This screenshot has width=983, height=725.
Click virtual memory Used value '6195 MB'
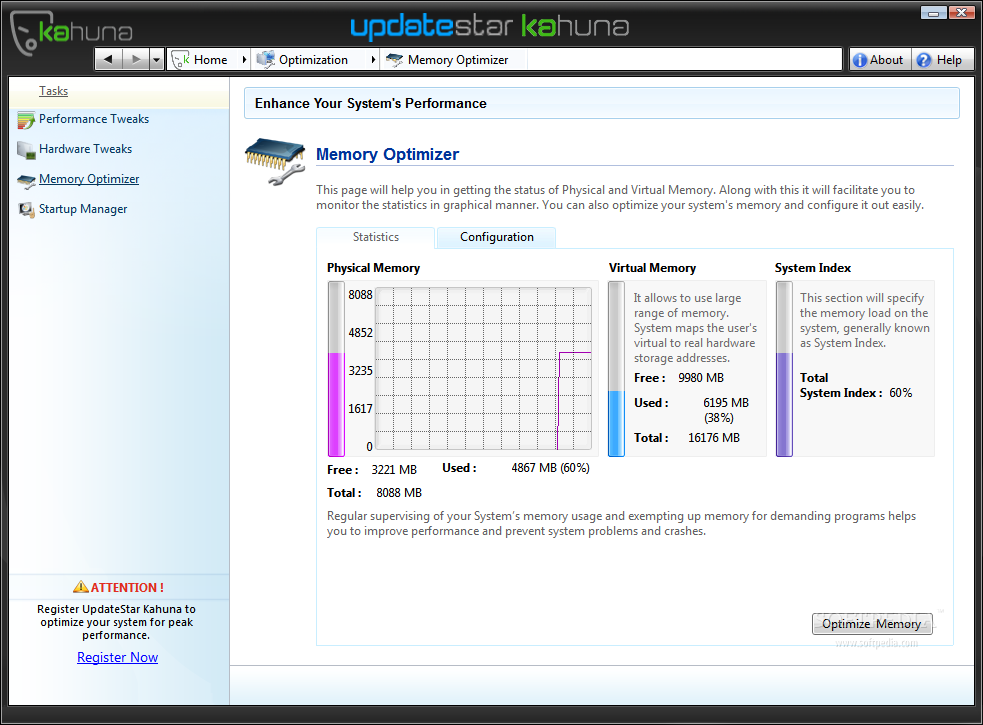pyautogui.click(x=726, y=403)
